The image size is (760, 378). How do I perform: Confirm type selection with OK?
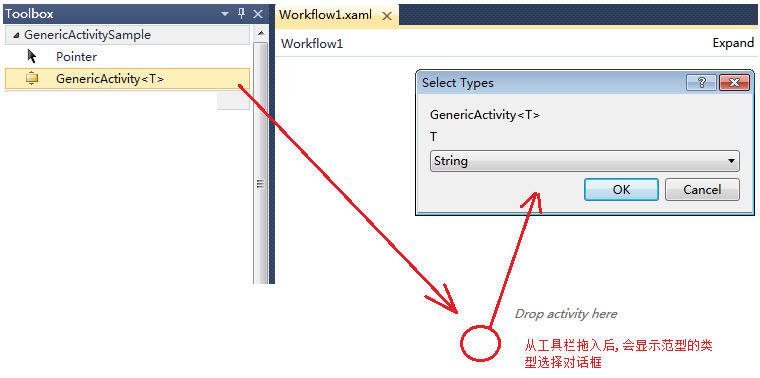(621, 189)
